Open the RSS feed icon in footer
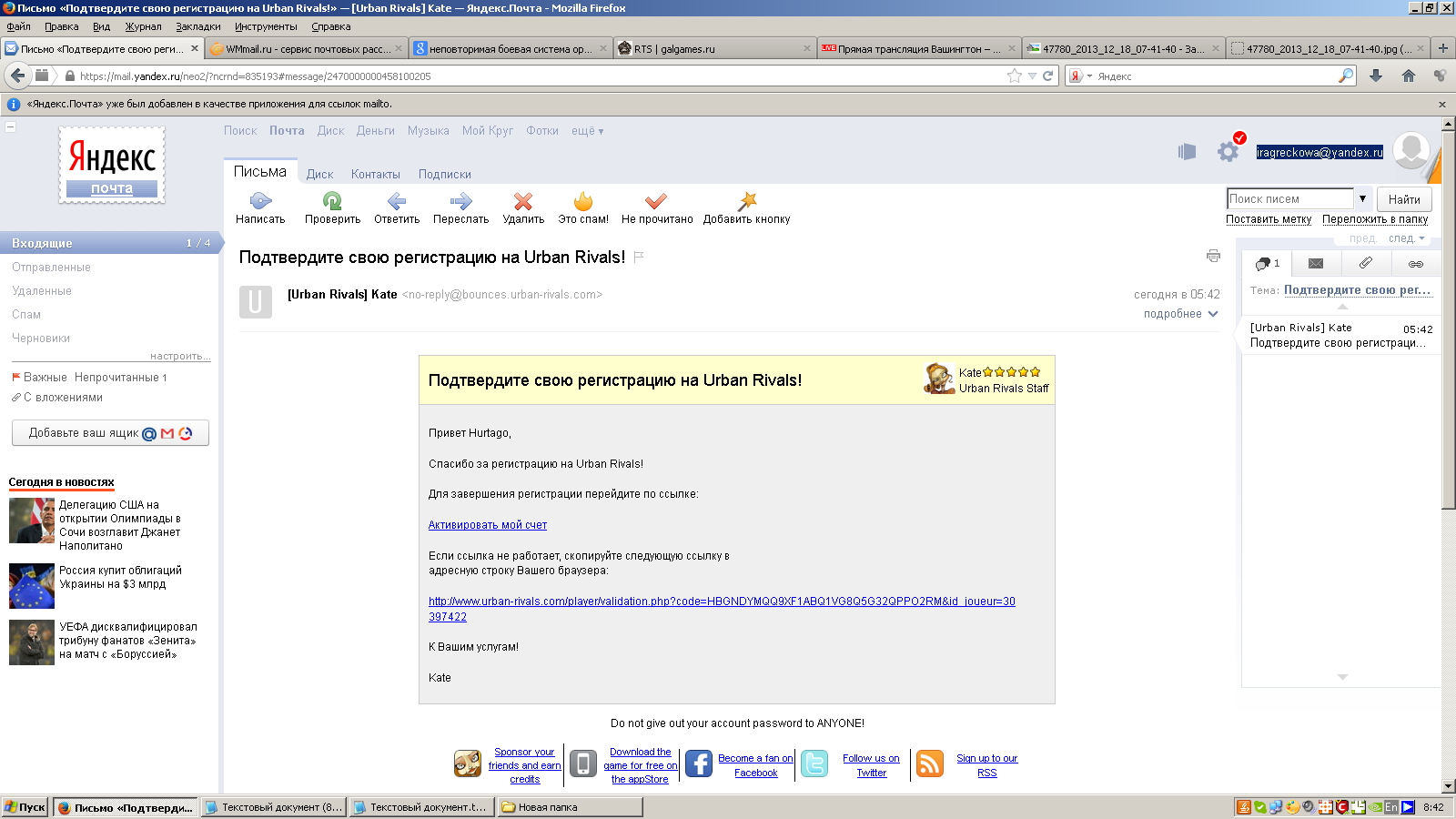Viewport: 1456px width, 819px height. 930,763
